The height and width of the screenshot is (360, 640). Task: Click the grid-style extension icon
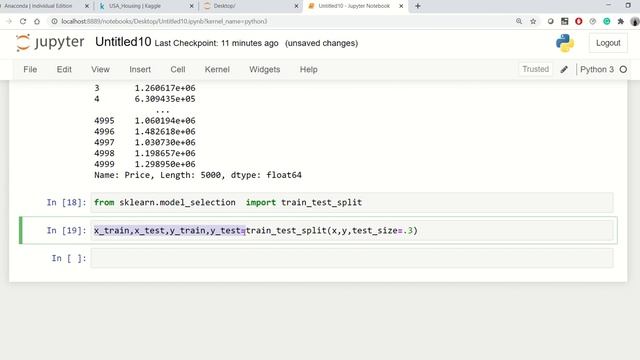click(564, 21)
